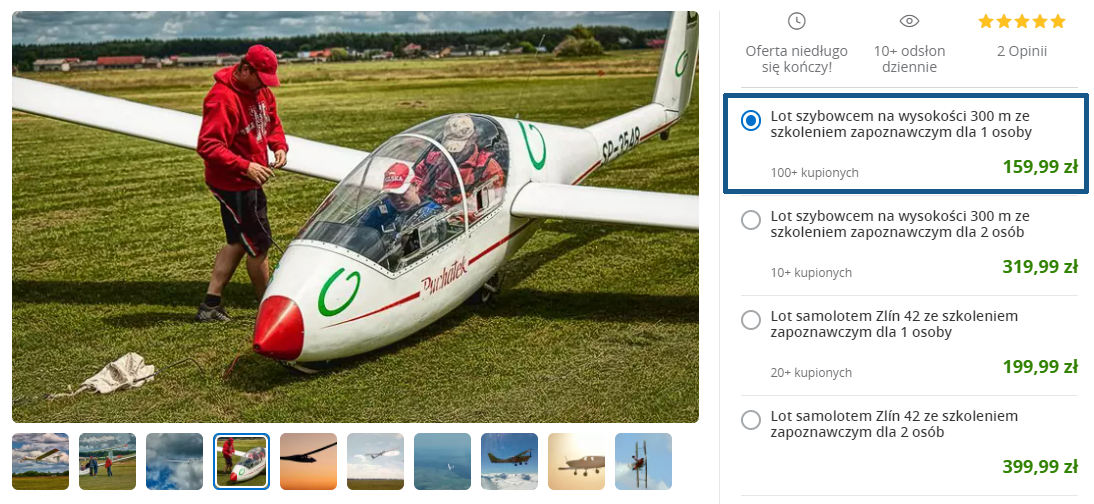The image size is (1094, 504).
Task: Click the eye icon above daily views
Action: (x=909, y=21)
